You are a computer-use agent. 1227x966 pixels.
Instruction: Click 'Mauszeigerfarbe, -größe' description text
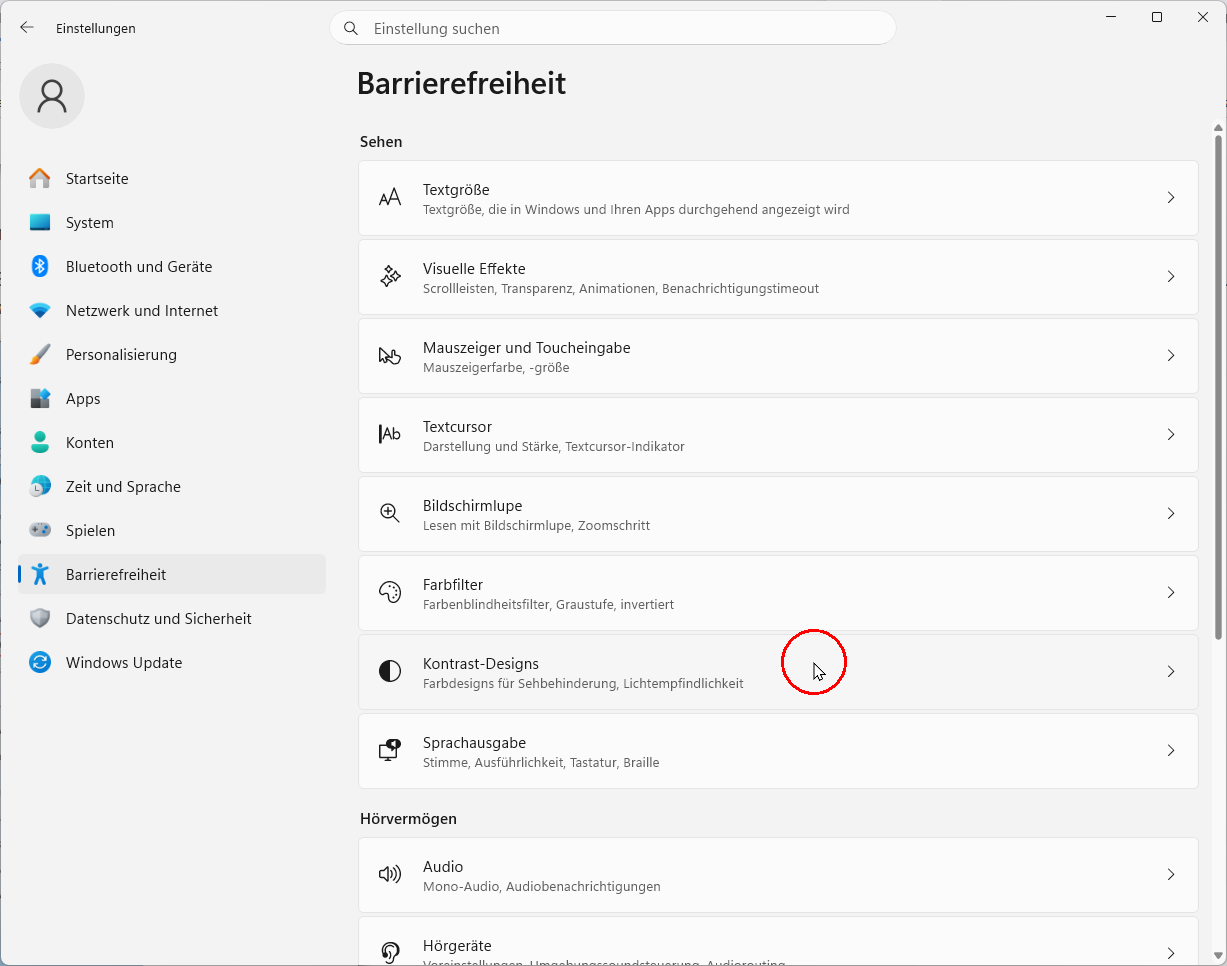click(x=496, y=368)
